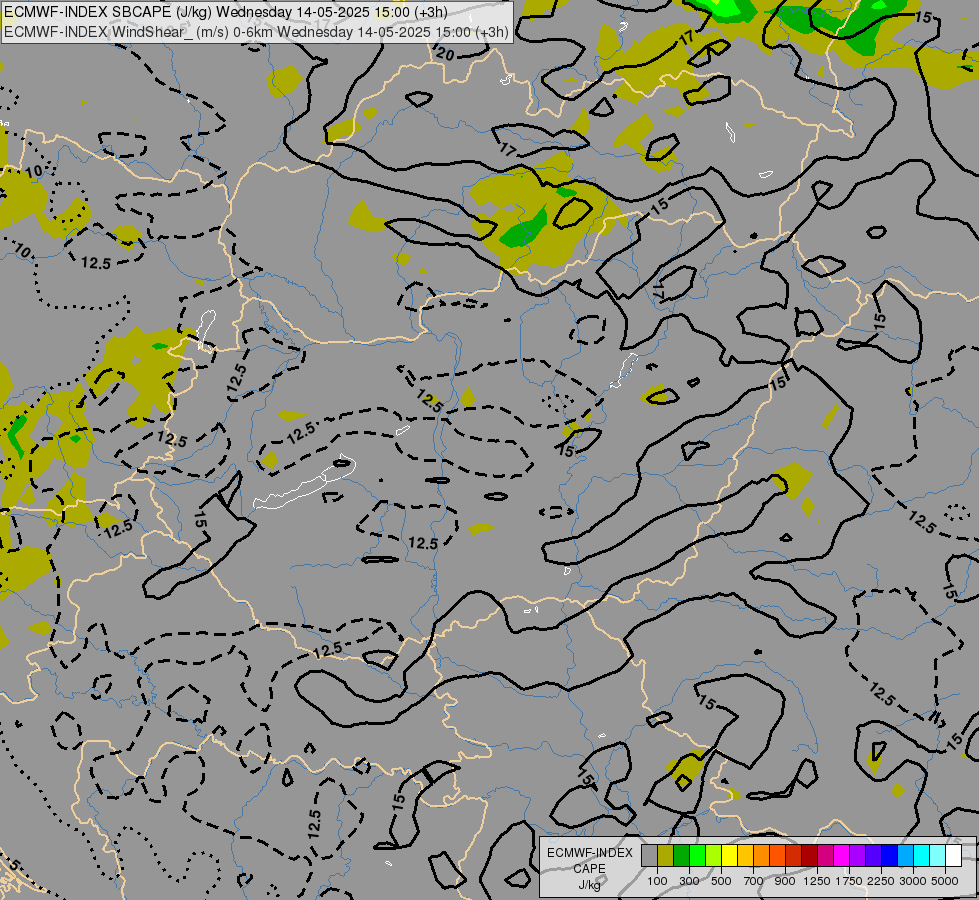Pick the olive swatch in the CAPE legend
The image size is (979, 900).
click(x=666, y=856)
